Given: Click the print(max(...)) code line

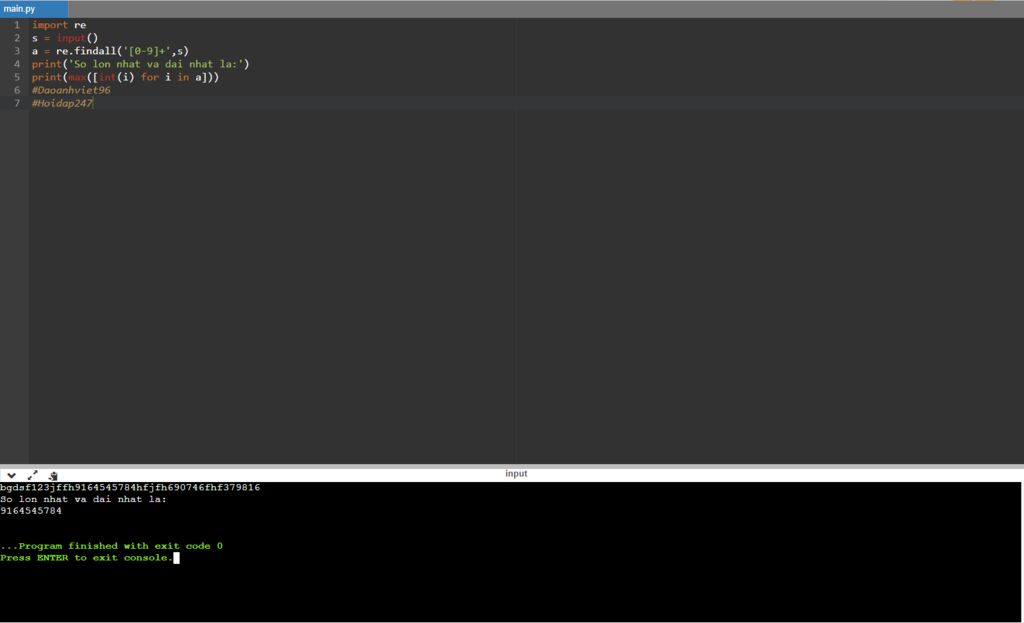Looking at the screenshot, I should (125, 77).
